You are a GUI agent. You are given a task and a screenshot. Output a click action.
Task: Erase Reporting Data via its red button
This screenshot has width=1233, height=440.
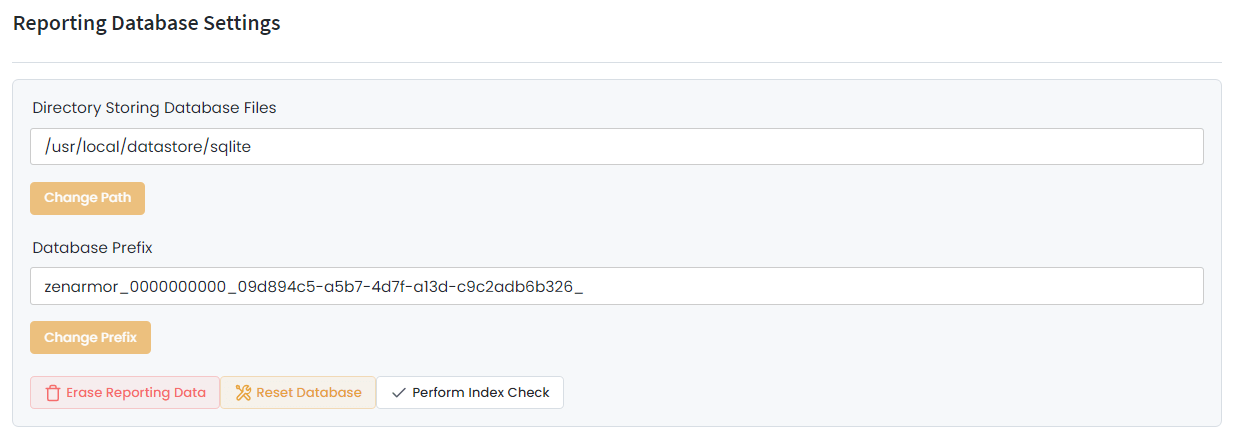pyautogui.click(x=125, y=393)
